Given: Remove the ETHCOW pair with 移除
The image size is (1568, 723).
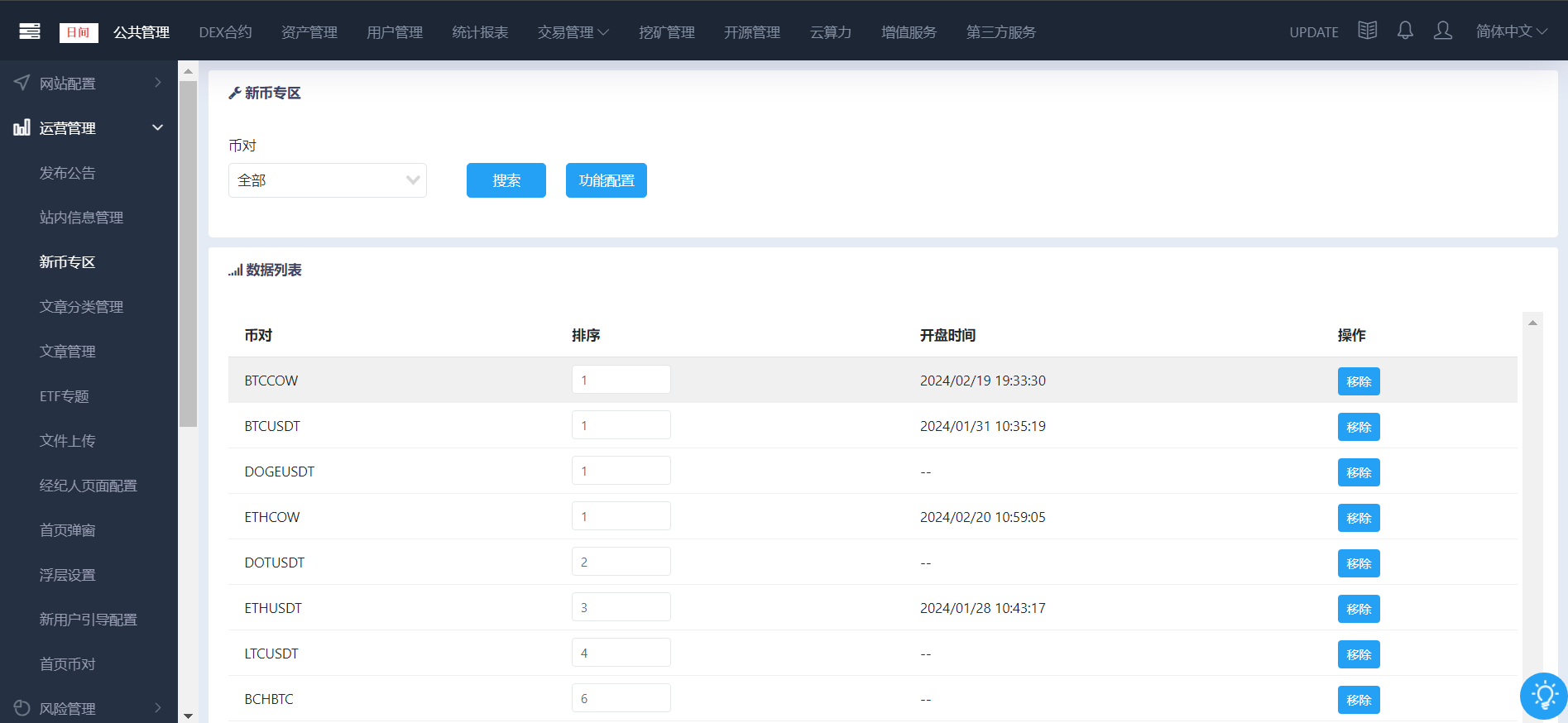Looking at the screenshot, I should point(1359,518).
